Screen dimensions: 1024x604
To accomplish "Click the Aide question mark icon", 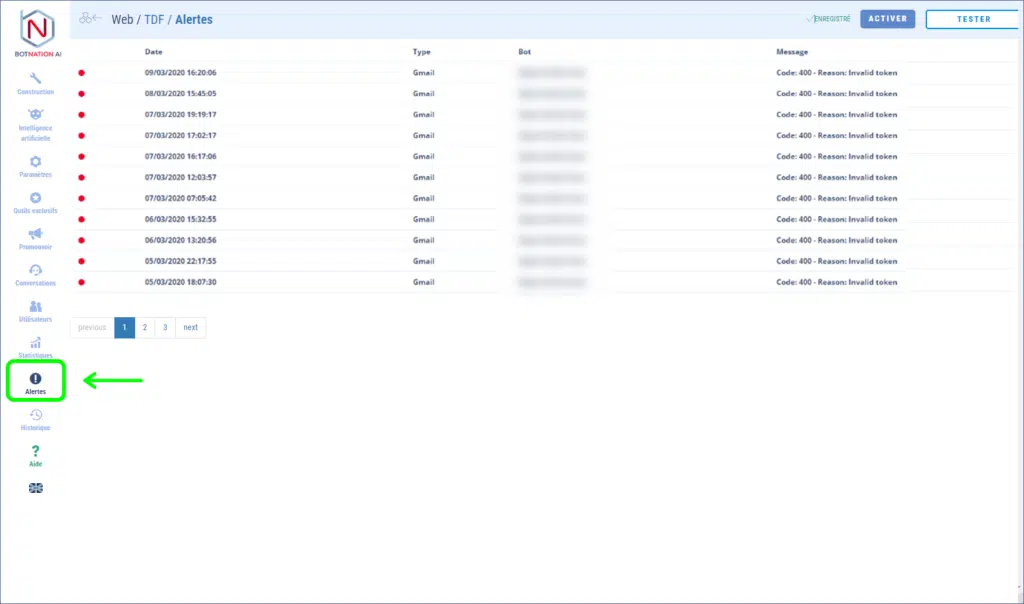I will point(36,451).
